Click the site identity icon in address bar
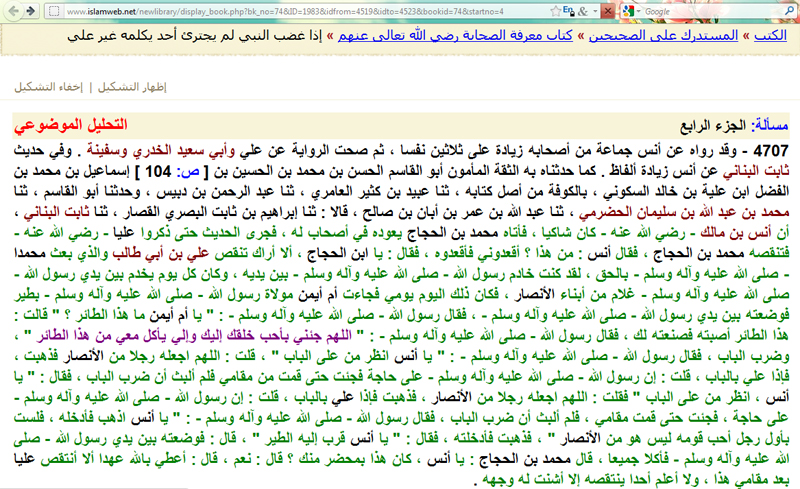This screenshot has width=800, height=489. click(55, 11)
